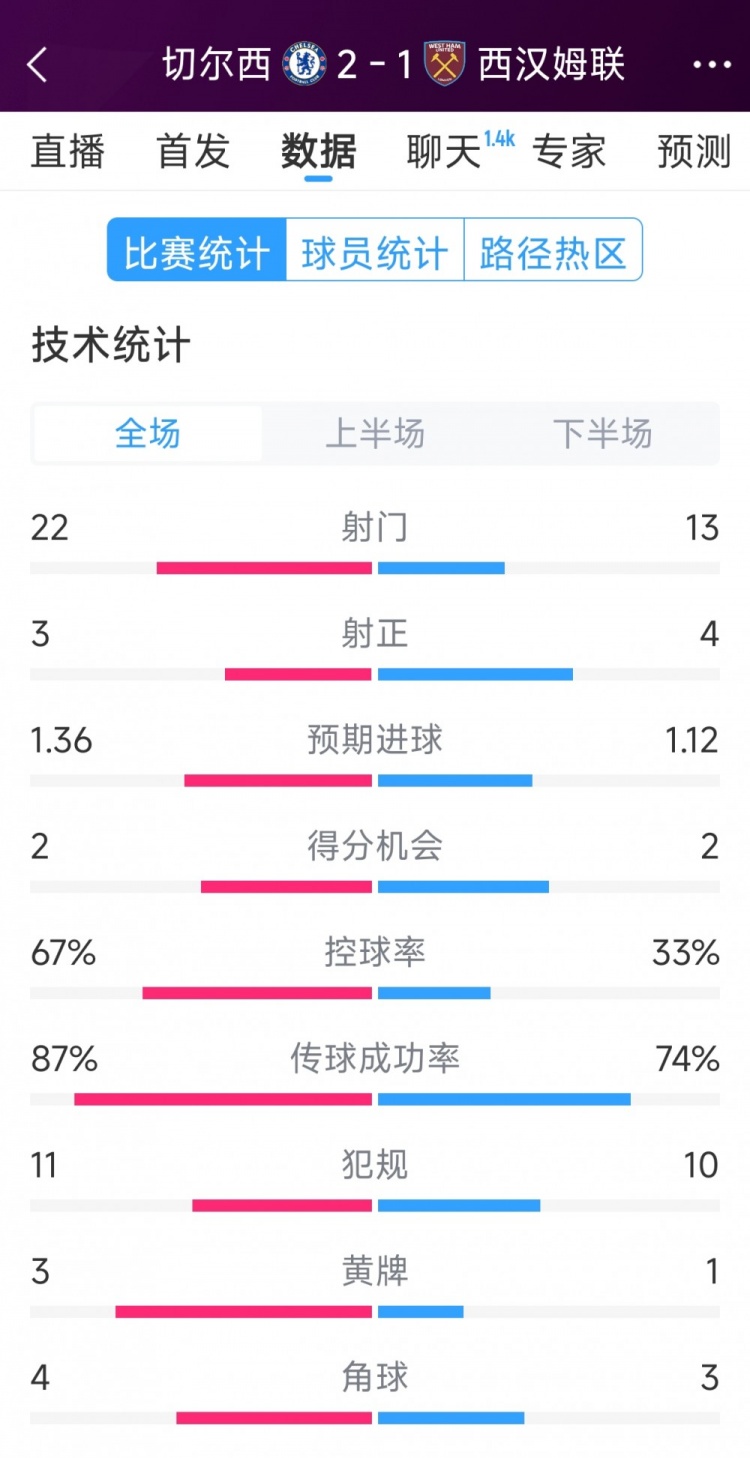Tap the Chelsea club crest
Image resolution: width=750 pixels, height=1458 pixels.
pyautogui.click(x=304, y=63)
